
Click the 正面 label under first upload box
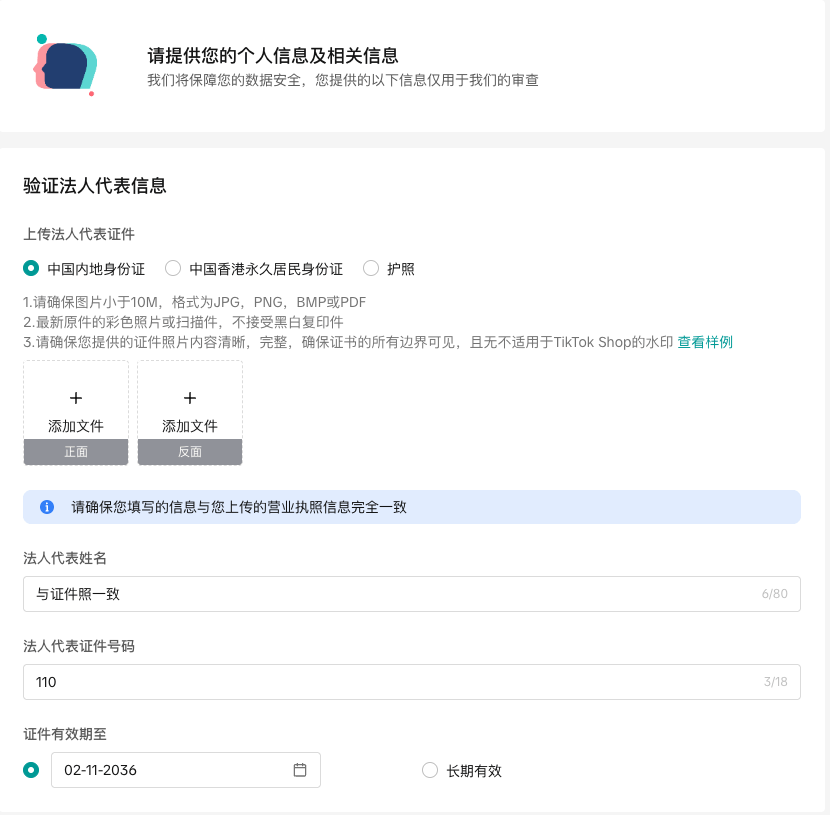(x=76, y=451)
